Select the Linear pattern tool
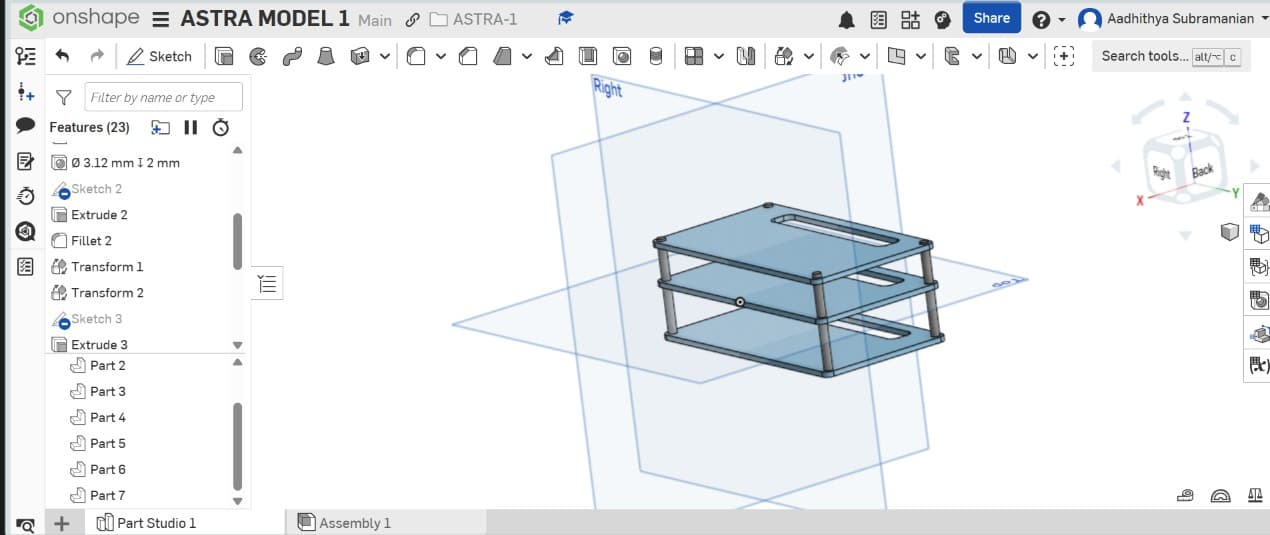The image size is (1270, 535). click(x=694, y=56)
